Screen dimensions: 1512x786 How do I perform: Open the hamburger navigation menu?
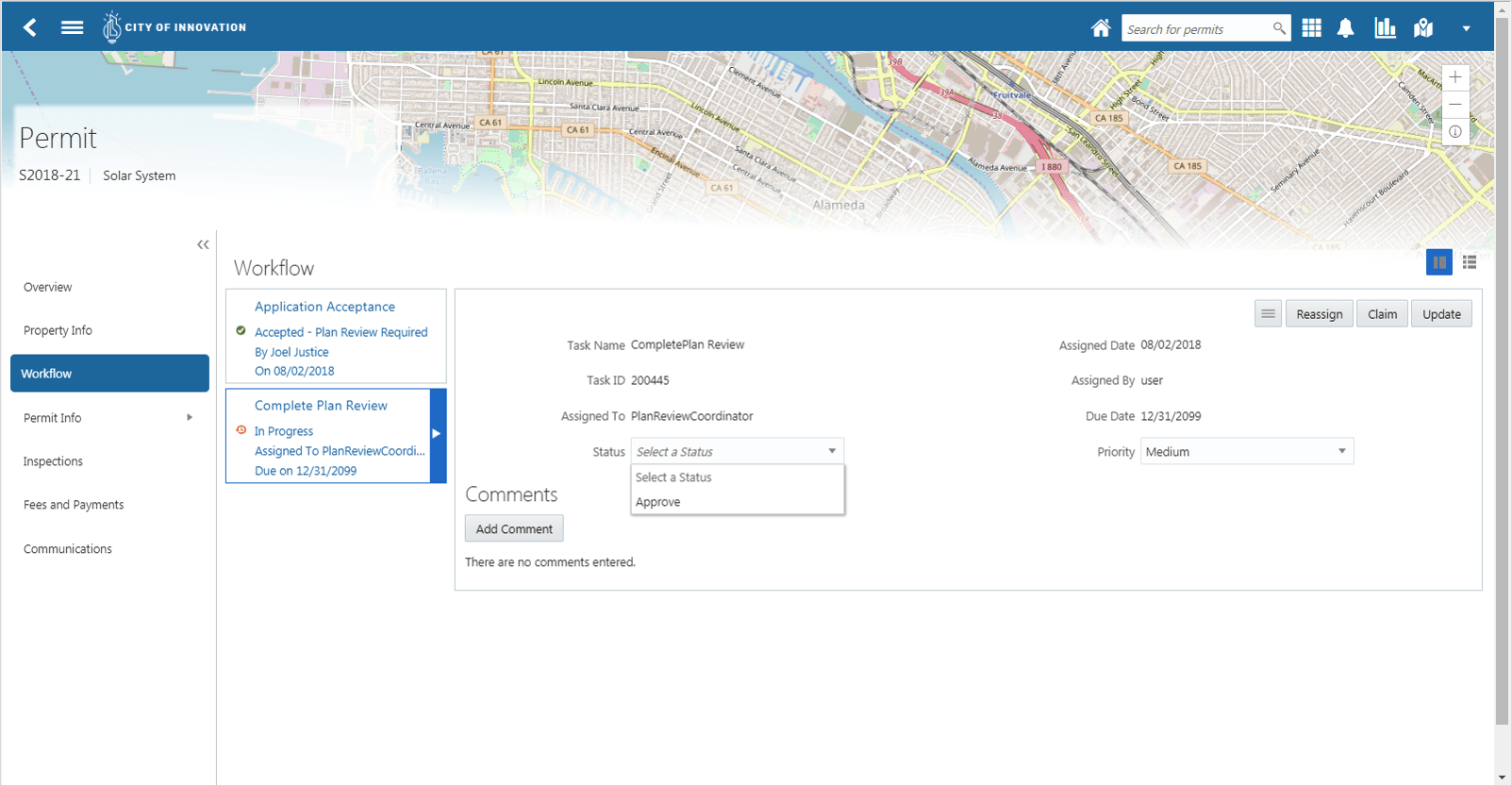click(72, 27)
